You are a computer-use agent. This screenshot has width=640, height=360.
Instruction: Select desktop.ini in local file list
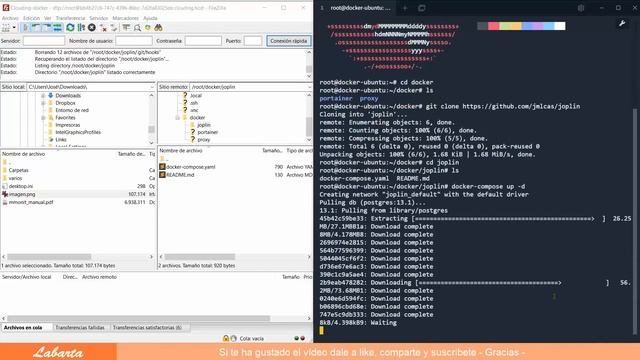coord(20,186)
